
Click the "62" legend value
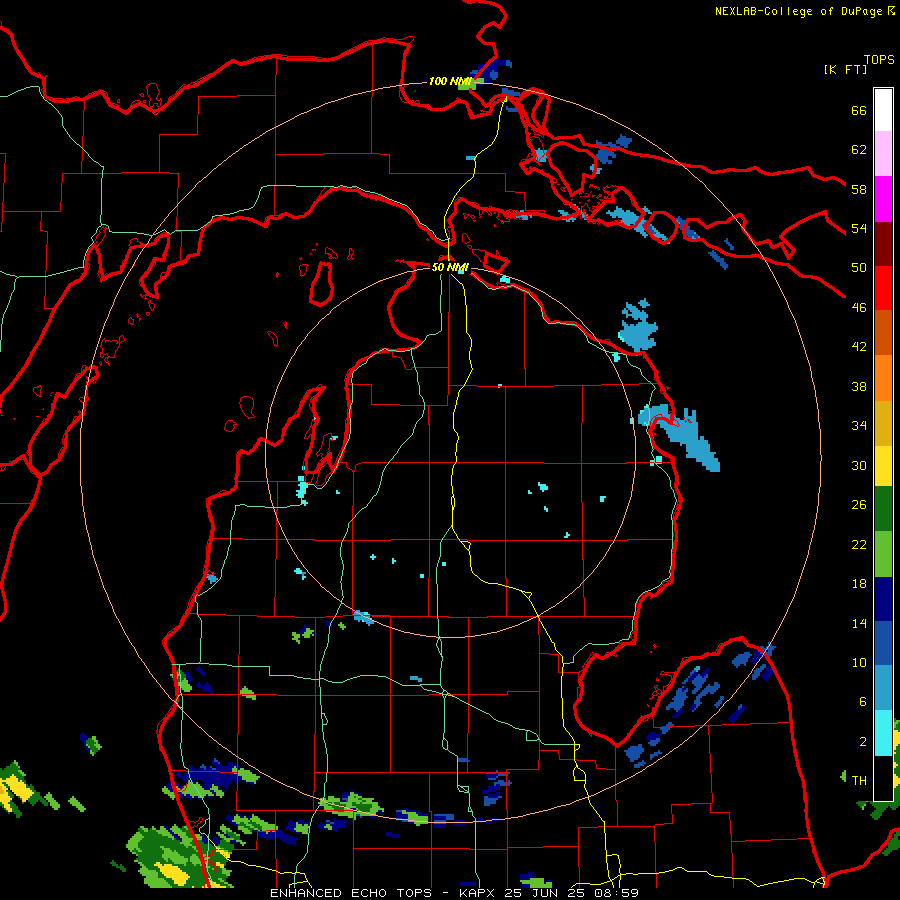click(x=859, y=150)
